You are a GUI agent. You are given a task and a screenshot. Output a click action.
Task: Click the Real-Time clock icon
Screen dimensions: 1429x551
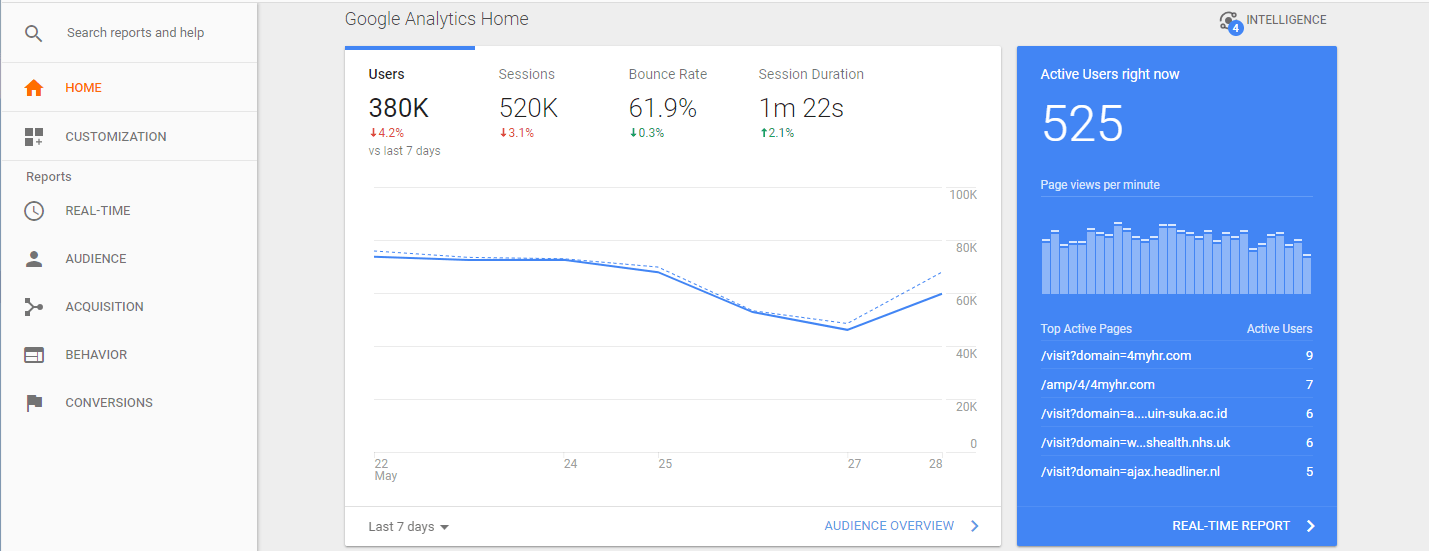(34, 211)
